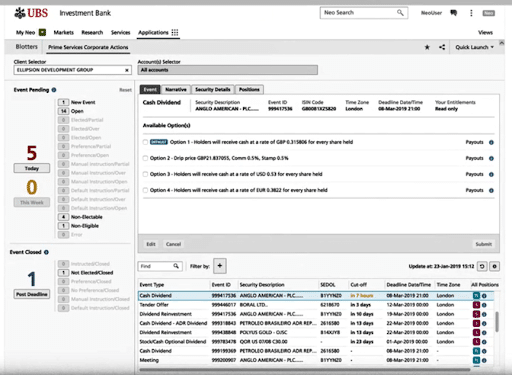Image resolution: width=512 pixels, height=375 pixels.
Task: Switch to the Positions tab
Action: coord(249,90)
